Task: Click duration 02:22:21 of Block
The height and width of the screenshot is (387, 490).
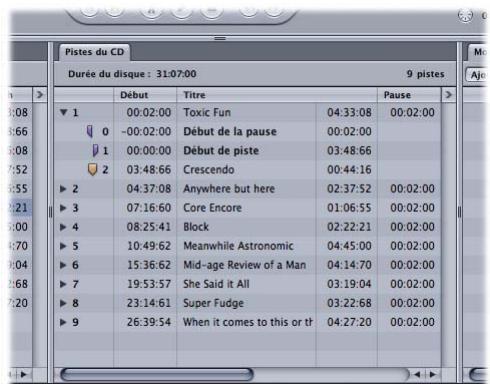Action: [349, 227]
